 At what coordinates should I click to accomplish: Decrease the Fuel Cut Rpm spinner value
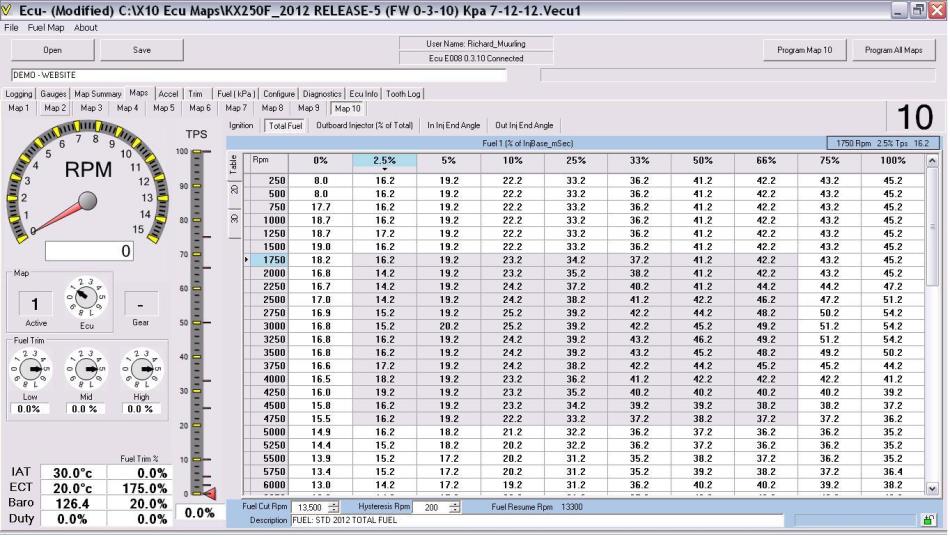tap(333, 510)
